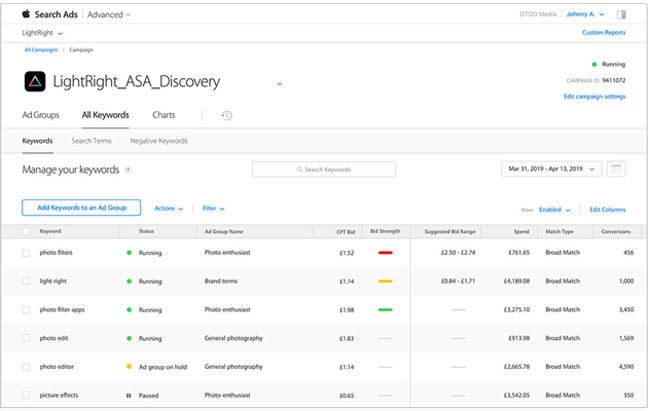Click the panel layout icon at top right

[x=621, y=15]
